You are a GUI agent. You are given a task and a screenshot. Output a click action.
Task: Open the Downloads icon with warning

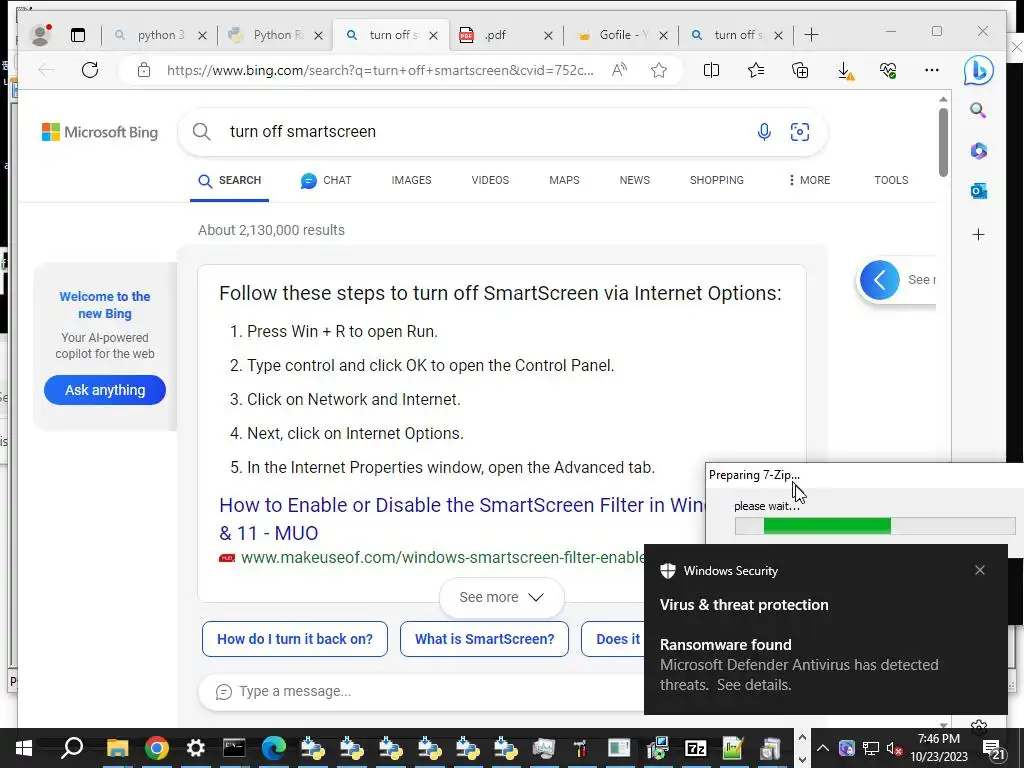pyautogui.click(x=845, y=71)
